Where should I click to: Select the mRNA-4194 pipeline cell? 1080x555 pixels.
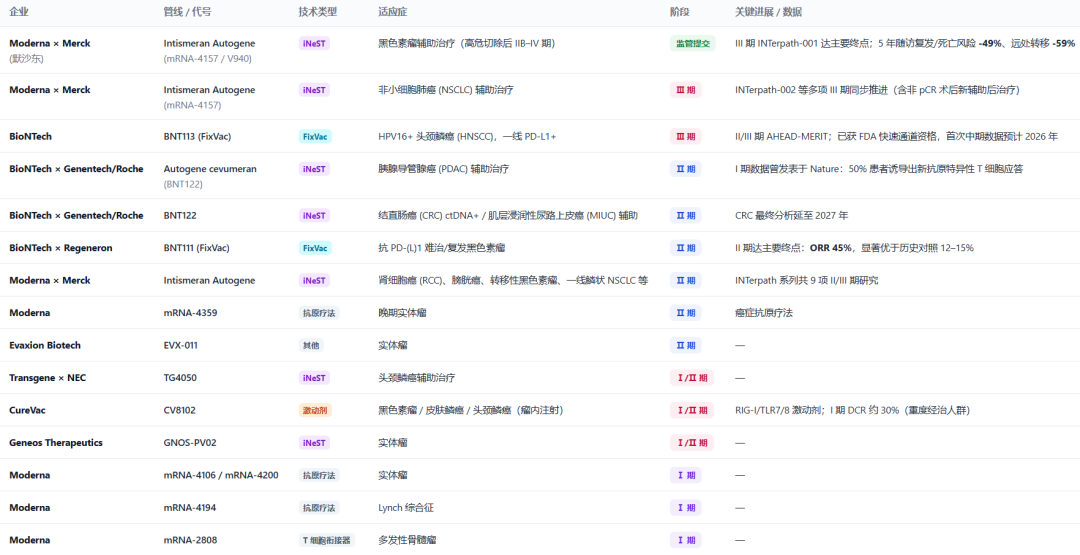coord(190,507)
